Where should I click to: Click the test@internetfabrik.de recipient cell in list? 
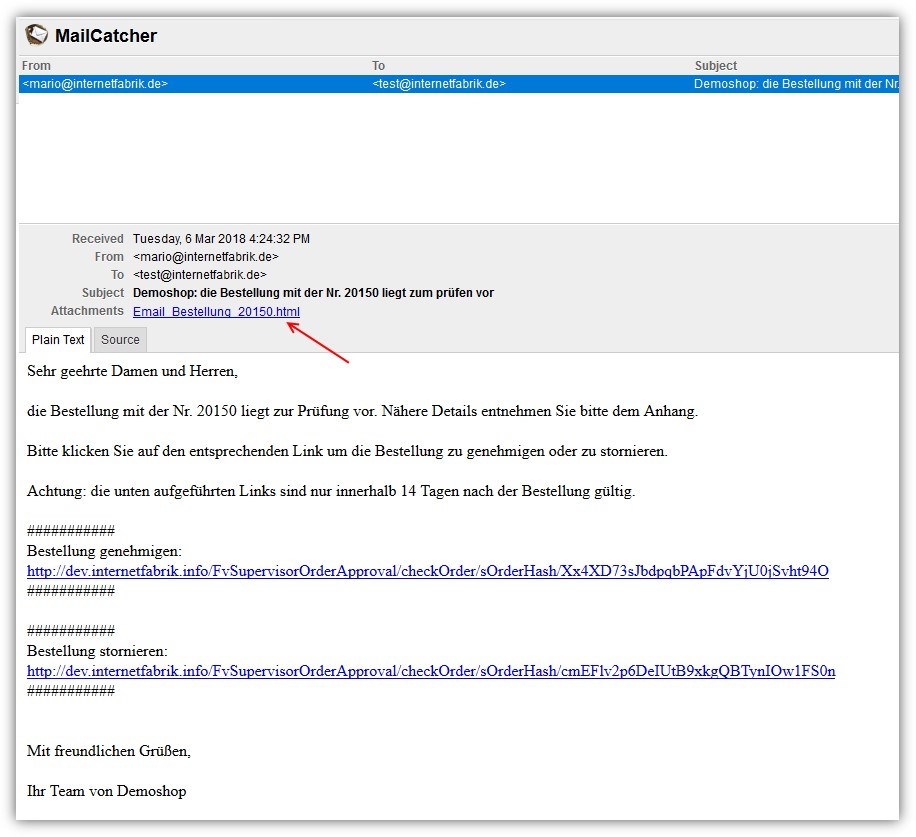pyautogui.click(x=439, y=84)
